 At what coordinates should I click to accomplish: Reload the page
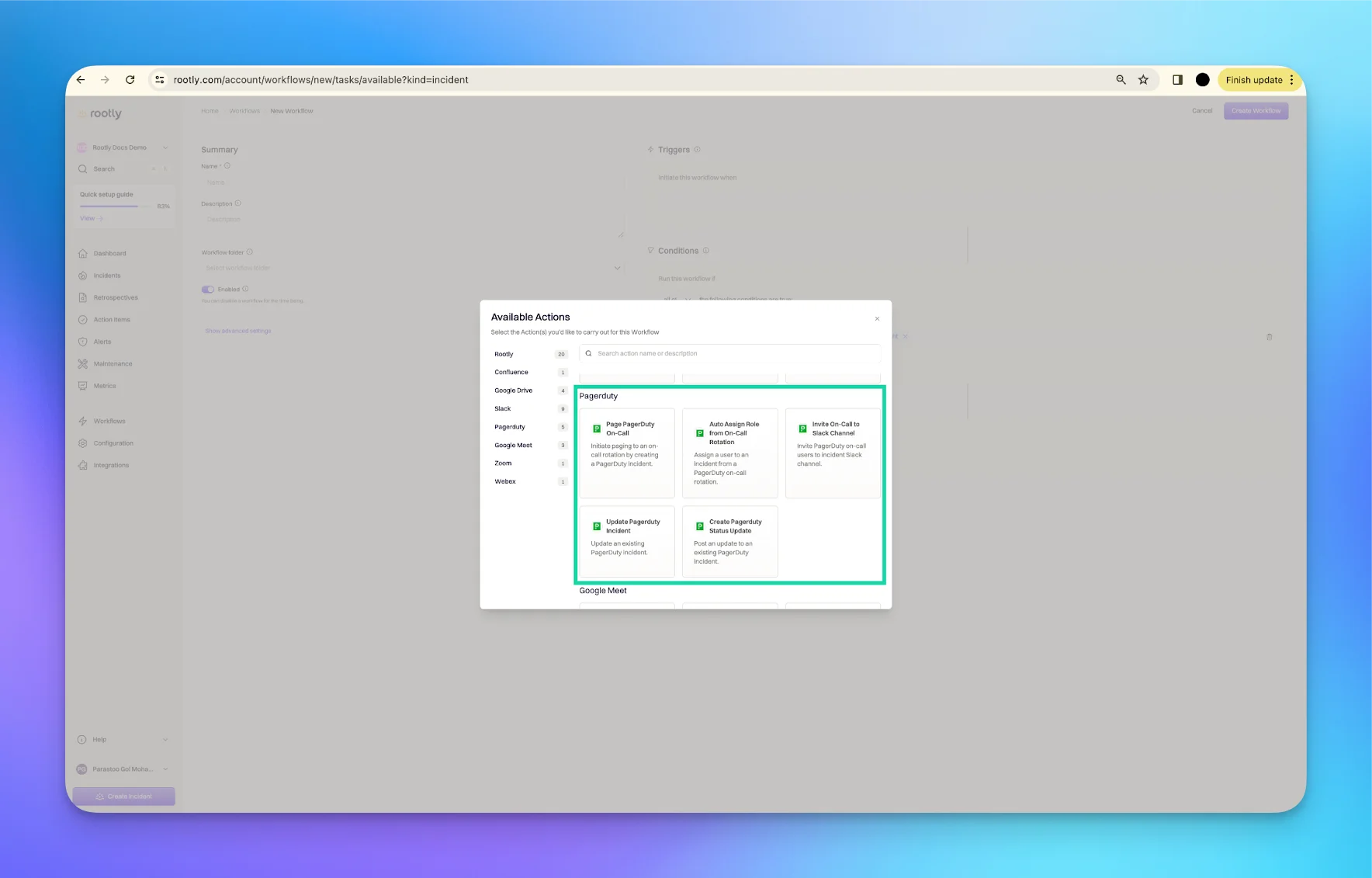(x=130, y=80)
